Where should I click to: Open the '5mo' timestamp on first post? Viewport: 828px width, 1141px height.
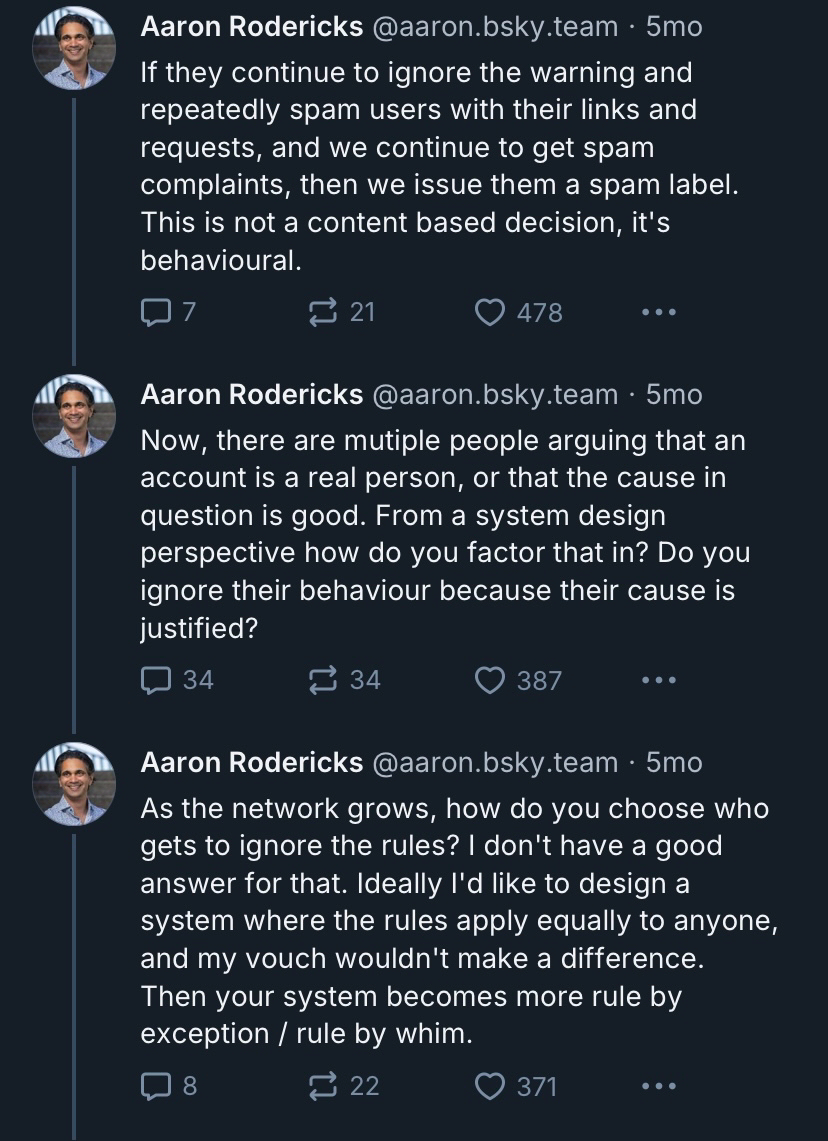coord(675,27)
